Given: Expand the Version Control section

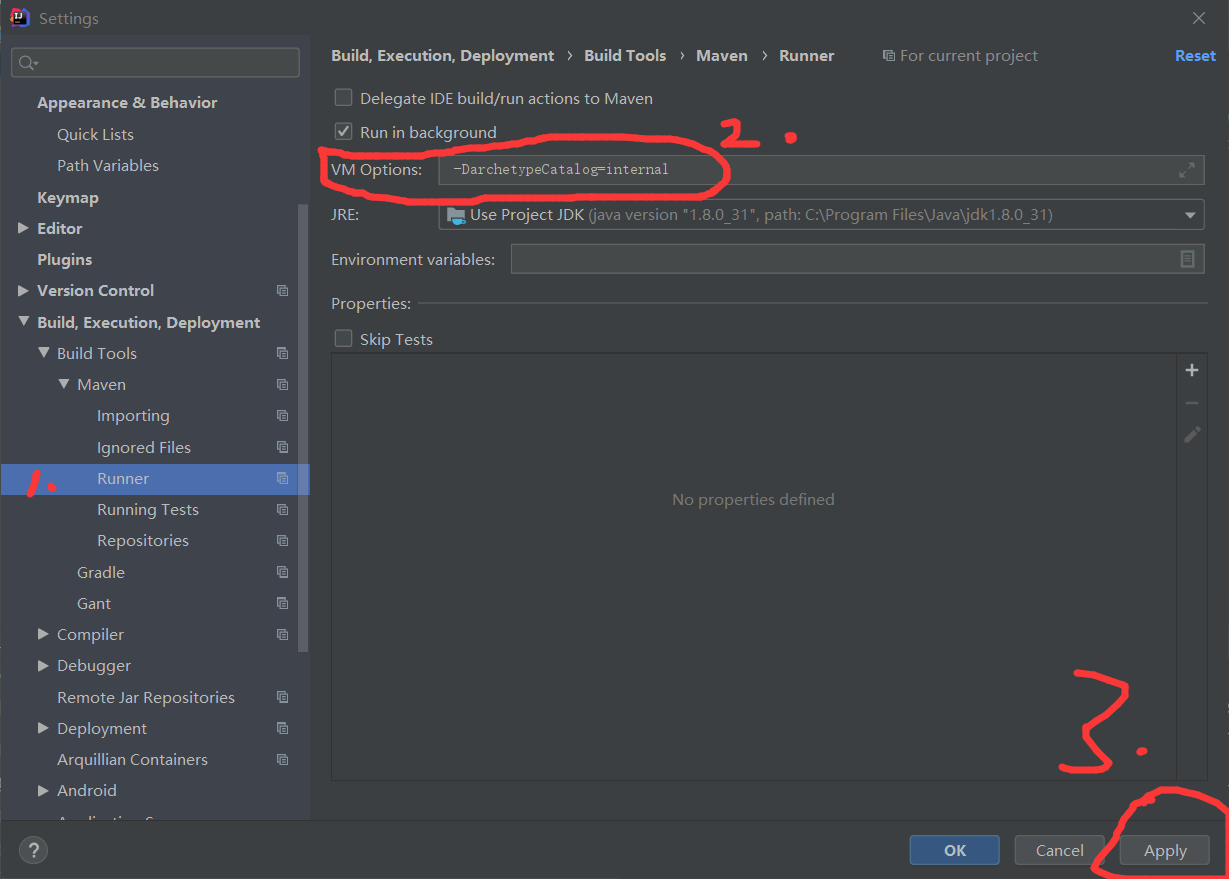Looking at the screenshot, I should pos(23,290).
